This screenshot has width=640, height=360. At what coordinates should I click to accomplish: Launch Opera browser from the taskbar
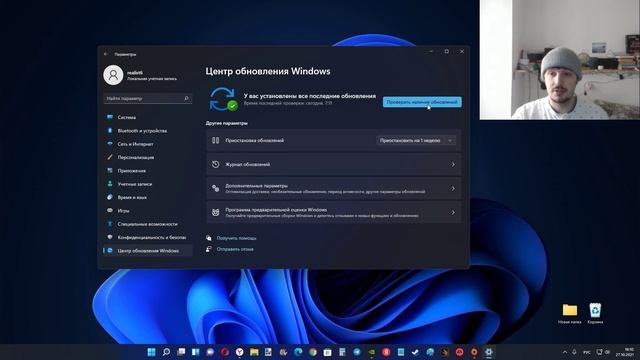click(x=225, y=352)
